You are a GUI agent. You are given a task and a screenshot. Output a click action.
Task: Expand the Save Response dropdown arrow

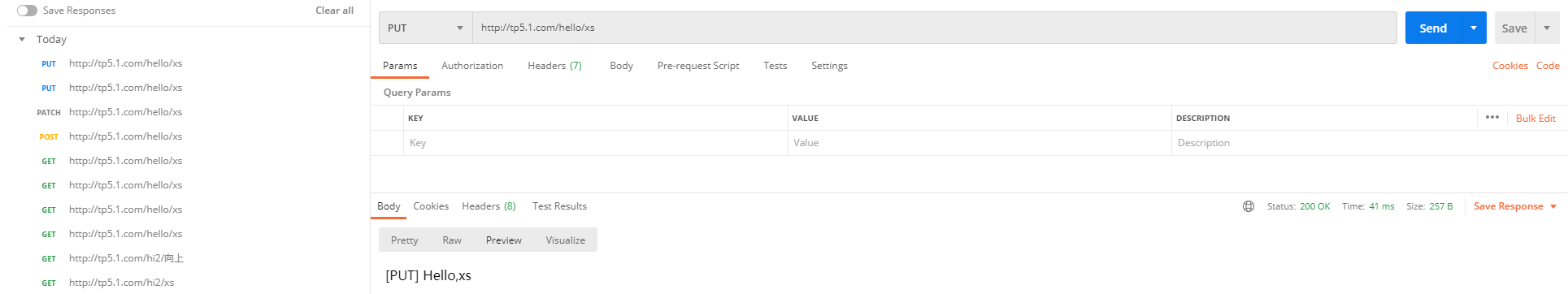click(1553, 206)
